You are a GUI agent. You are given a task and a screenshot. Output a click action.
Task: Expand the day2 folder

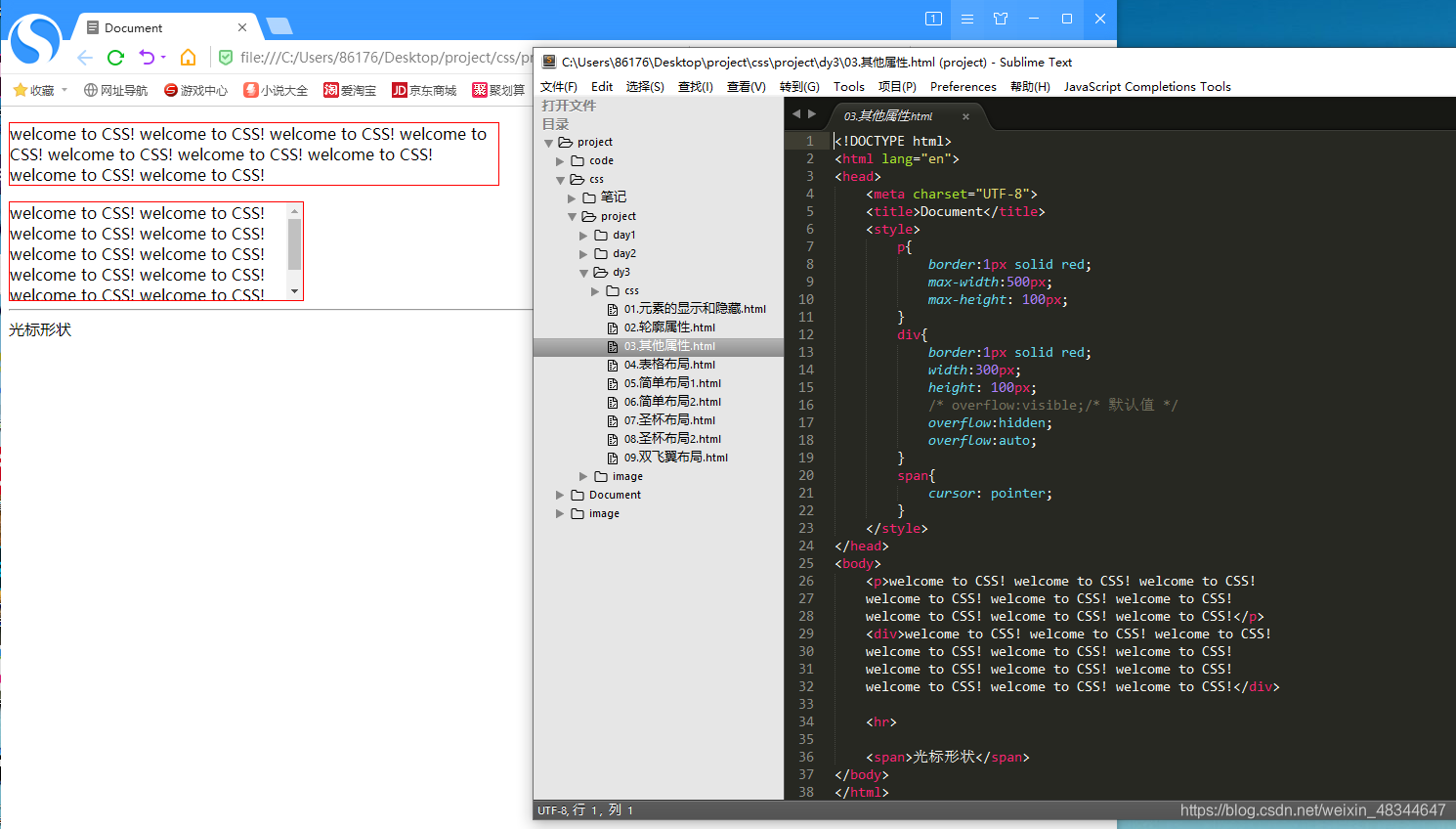[x=583, y=254]
